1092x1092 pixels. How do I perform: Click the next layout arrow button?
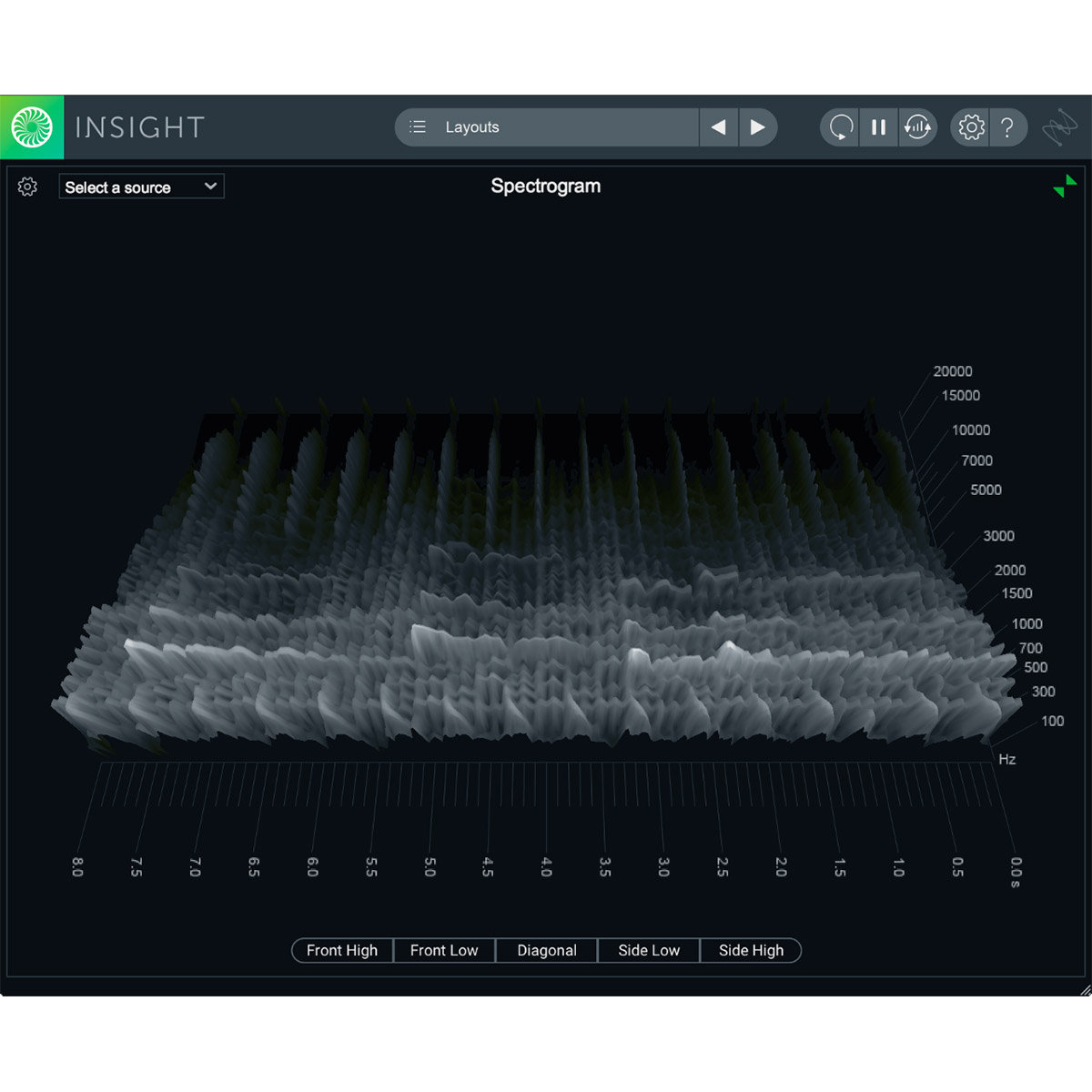click(758, 126)
